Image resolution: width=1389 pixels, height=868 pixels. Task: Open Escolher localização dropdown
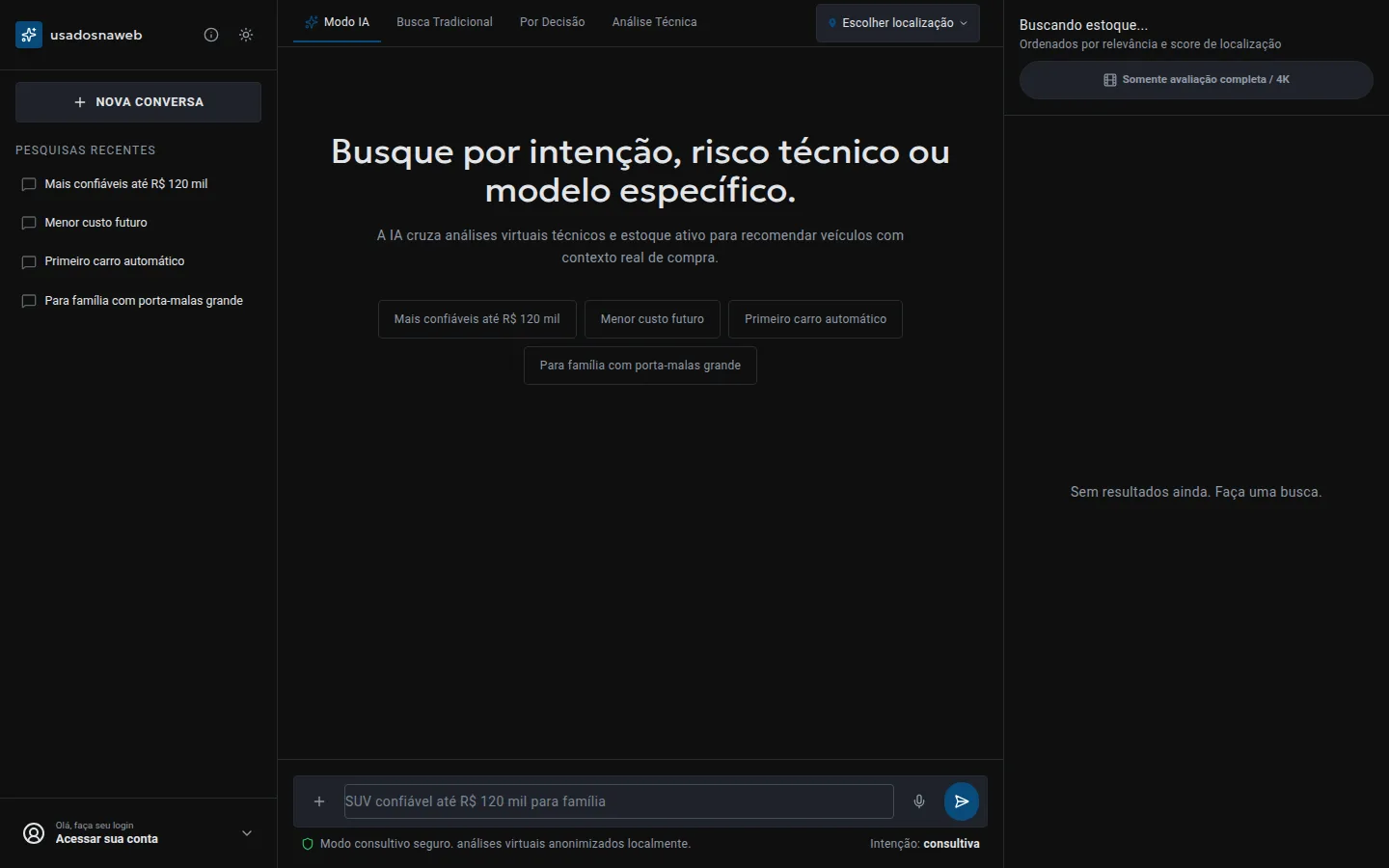tap(898, 23)
